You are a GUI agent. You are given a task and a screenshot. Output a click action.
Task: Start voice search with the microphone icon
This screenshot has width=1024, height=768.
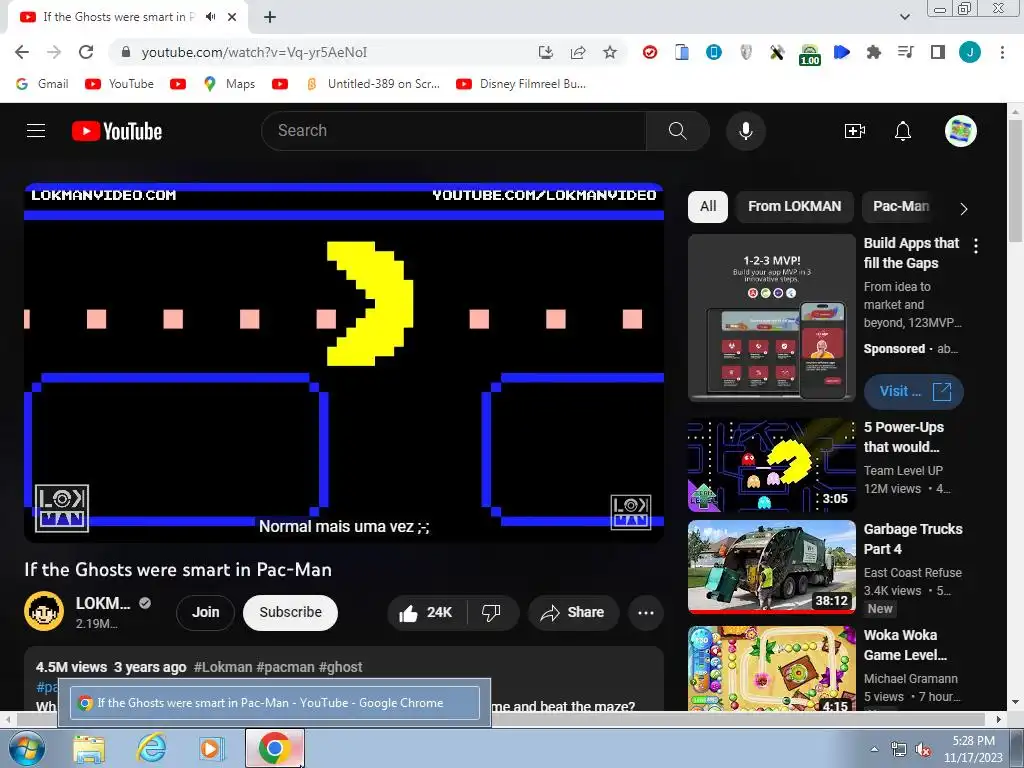(745, 131)
